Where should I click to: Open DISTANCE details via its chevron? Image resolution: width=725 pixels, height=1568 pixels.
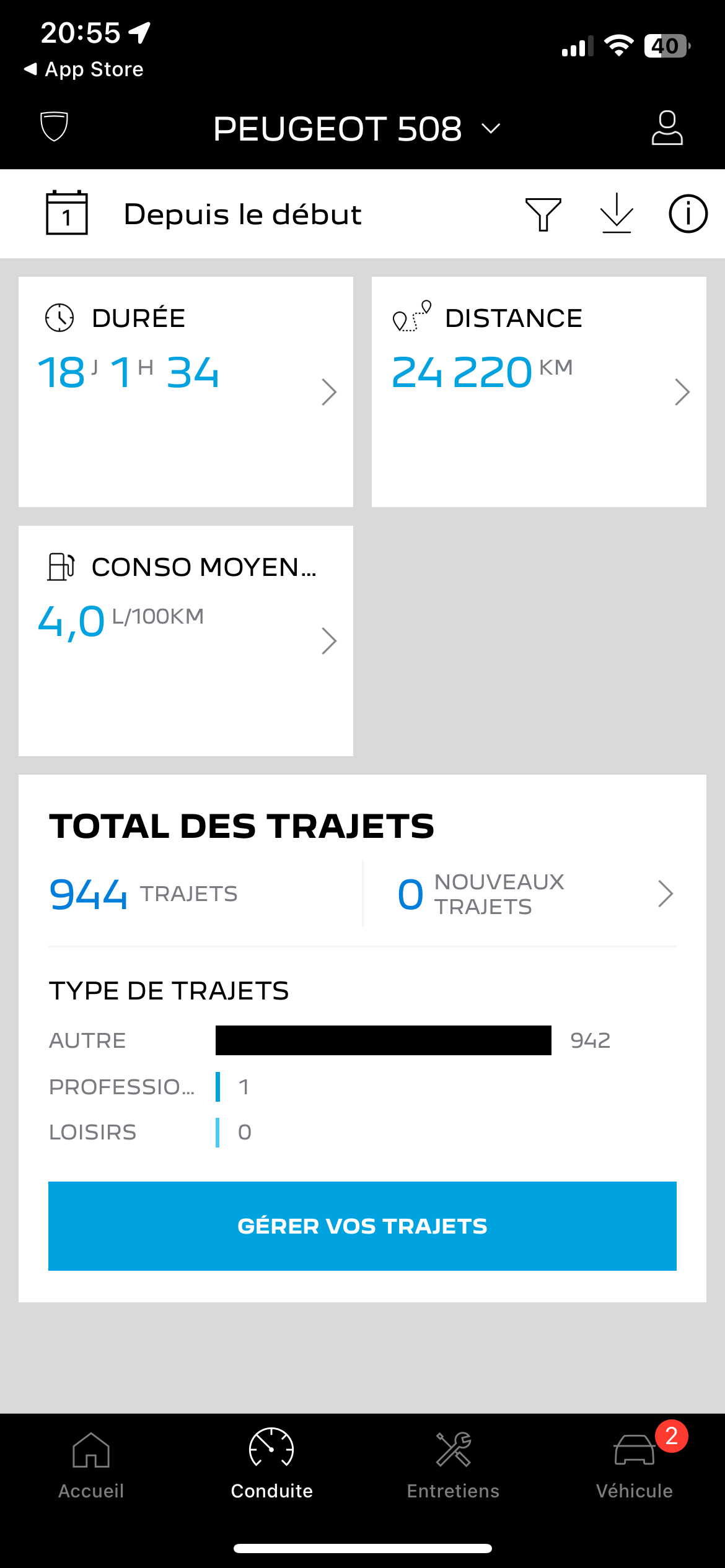(682, 392)
